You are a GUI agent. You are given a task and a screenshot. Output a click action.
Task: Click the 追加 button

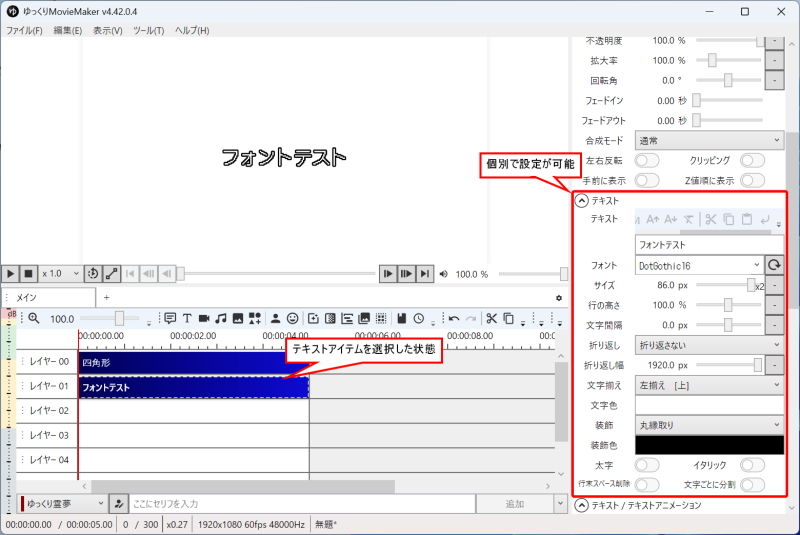[x=514, y=504]
